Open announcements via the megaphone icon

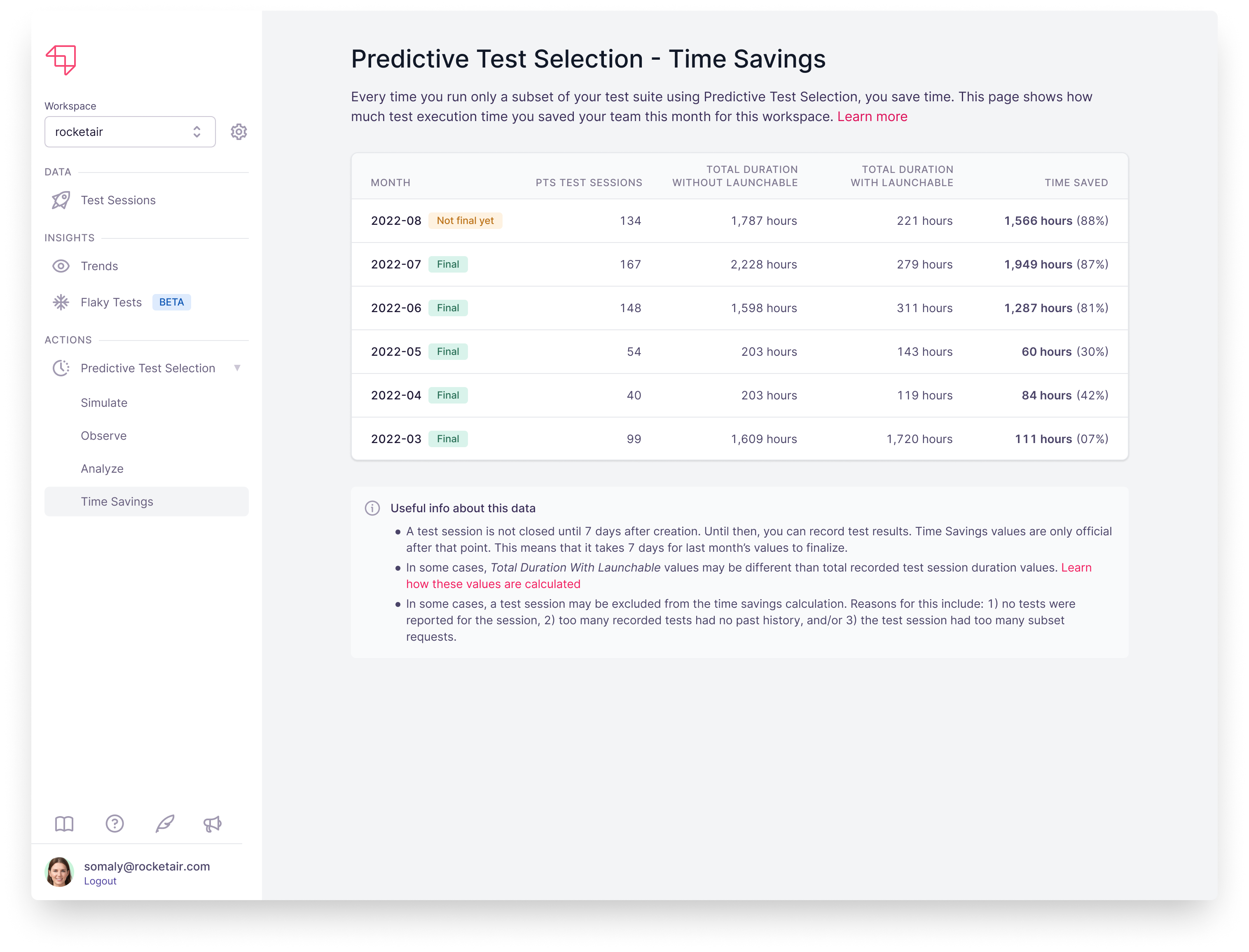[213, 824]
